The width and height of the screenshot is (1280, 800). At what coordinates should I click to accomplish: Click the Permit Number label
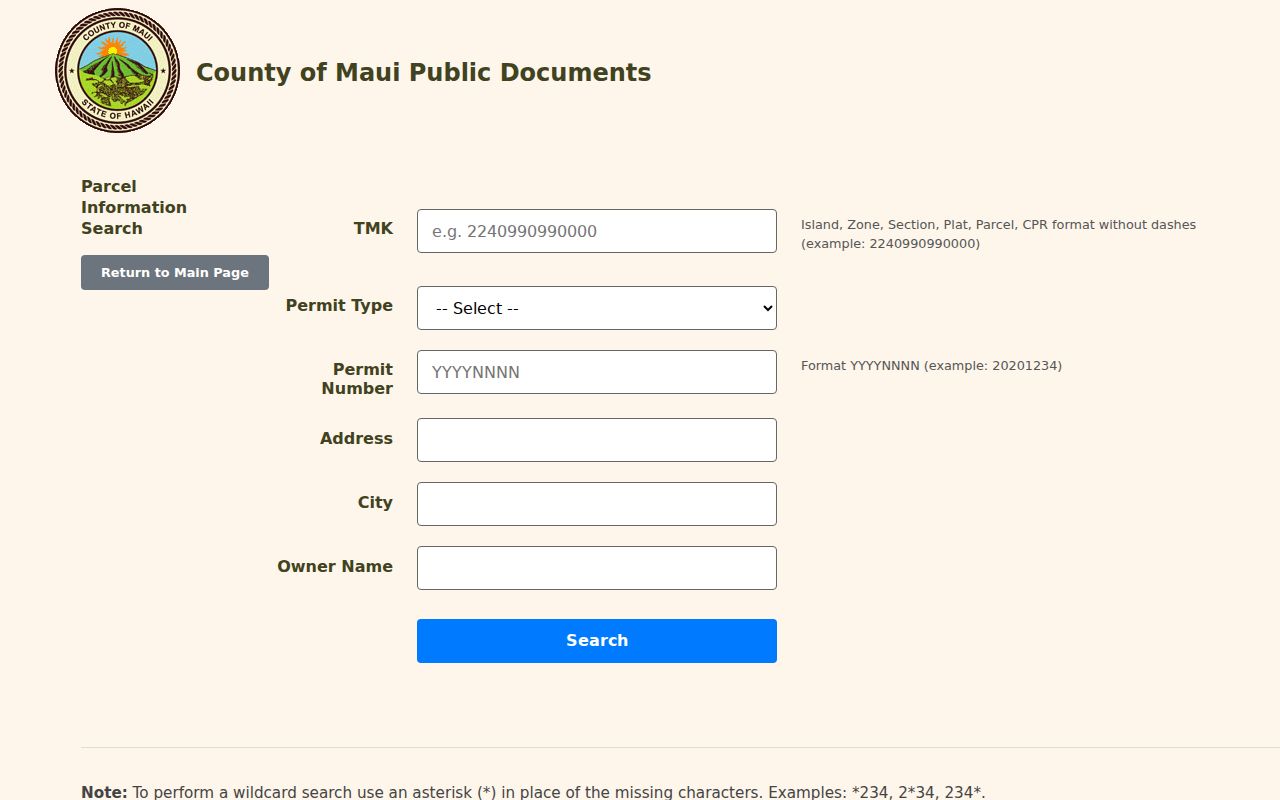357,379
